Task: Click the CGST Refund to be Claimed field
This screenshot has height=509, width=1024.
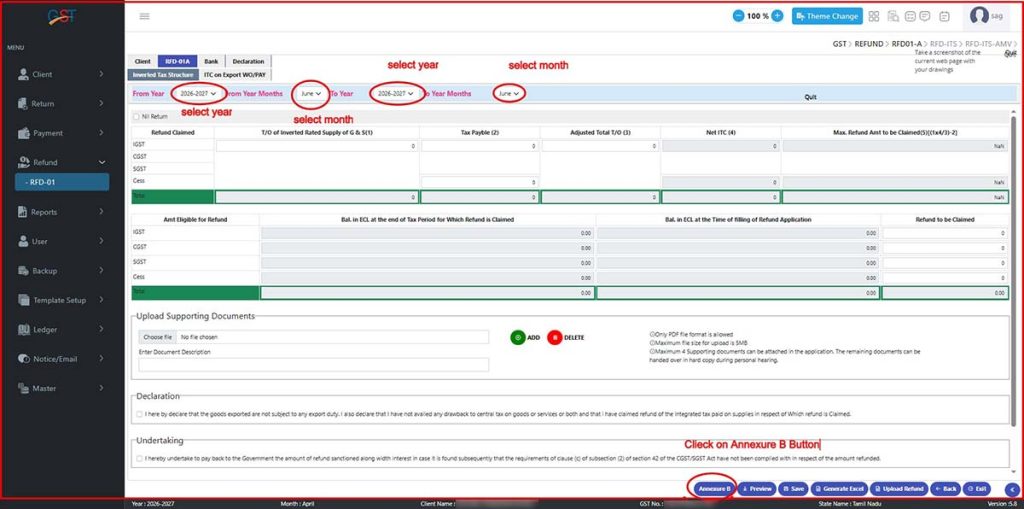Action: [944, 248]
